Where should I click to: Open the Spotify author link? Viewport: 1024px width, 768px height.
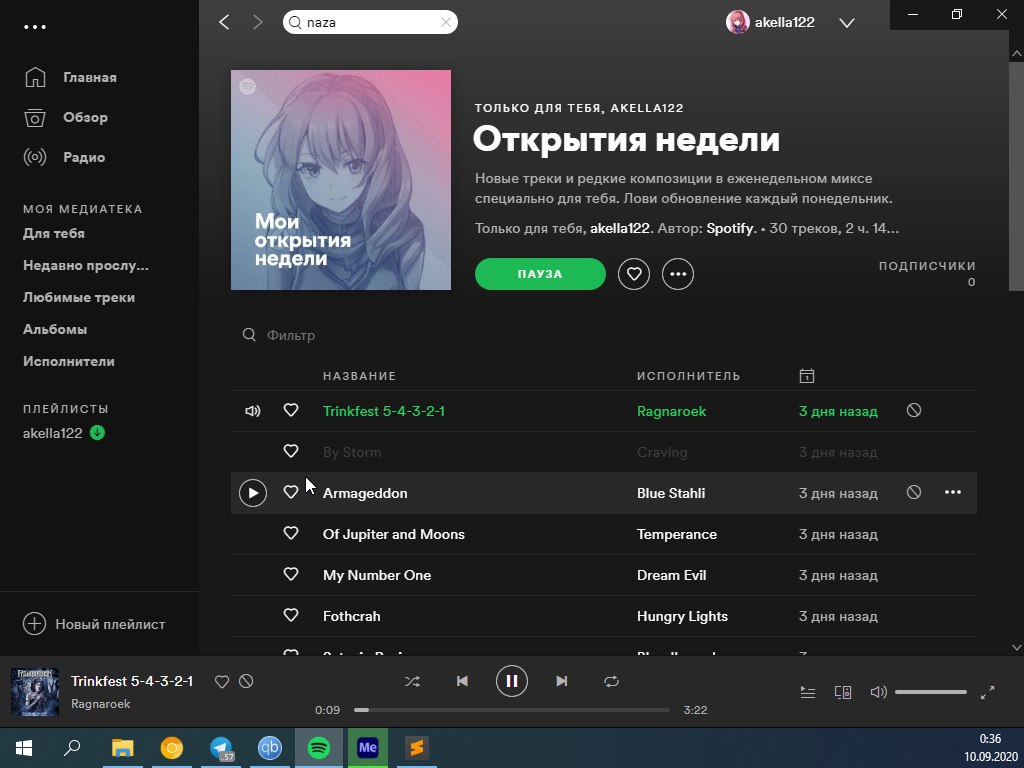tap(730, 229)
